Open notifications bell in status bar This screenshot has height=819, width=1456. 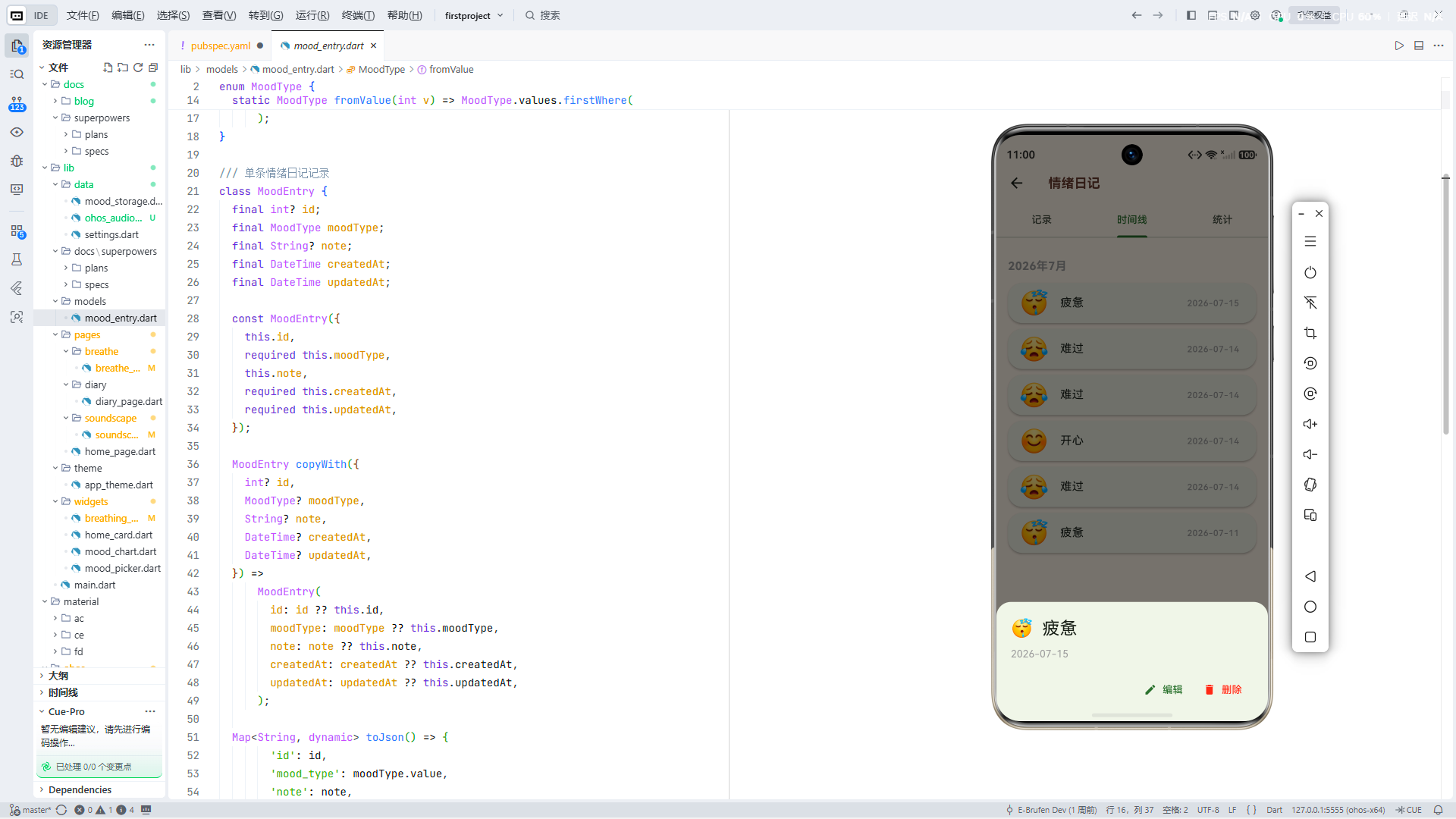click(x=1438, y=810)
